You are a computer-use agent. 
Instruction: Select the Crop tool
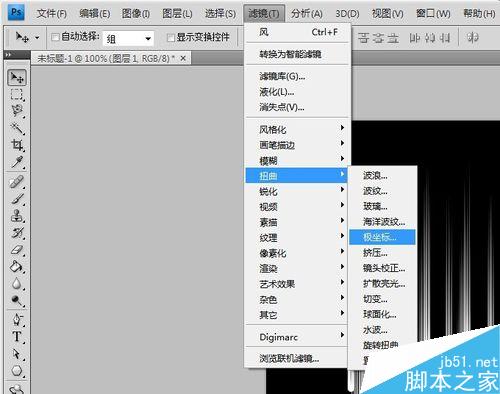tap(17, 145)
